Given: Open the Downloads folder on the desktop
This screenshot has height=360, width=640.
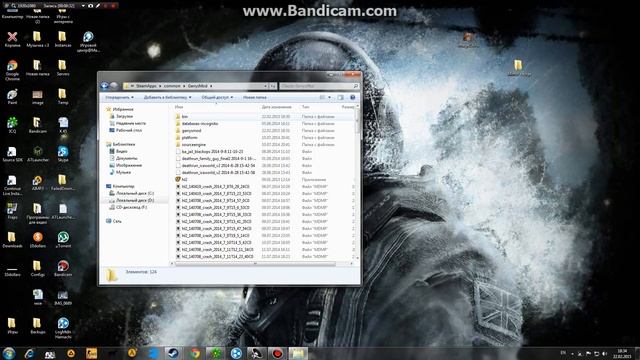Looking at the screenshot, I should 12,240.
